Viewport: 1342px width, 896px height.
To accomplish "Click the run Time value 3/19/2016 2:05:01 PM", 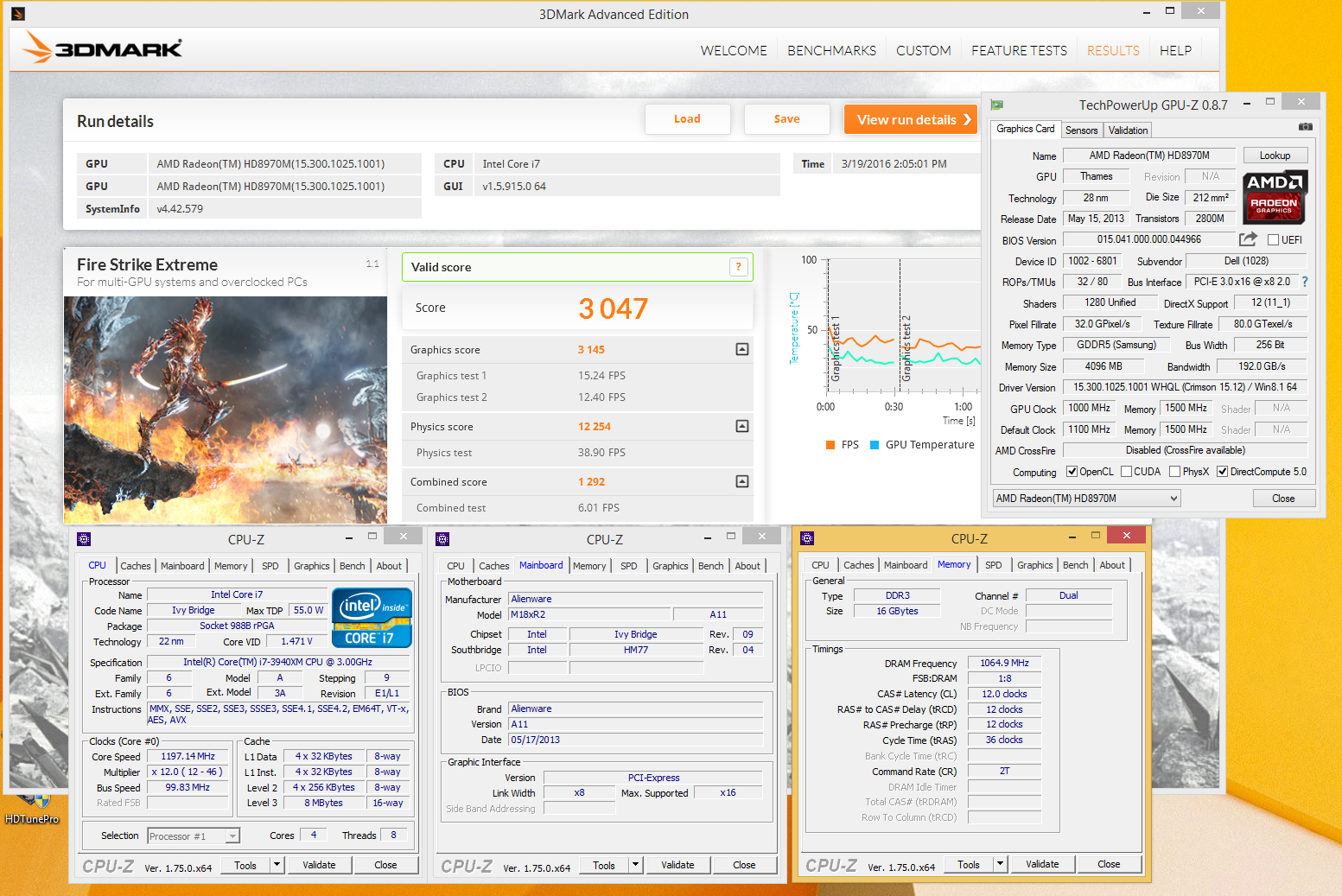I will coord(894,164).
